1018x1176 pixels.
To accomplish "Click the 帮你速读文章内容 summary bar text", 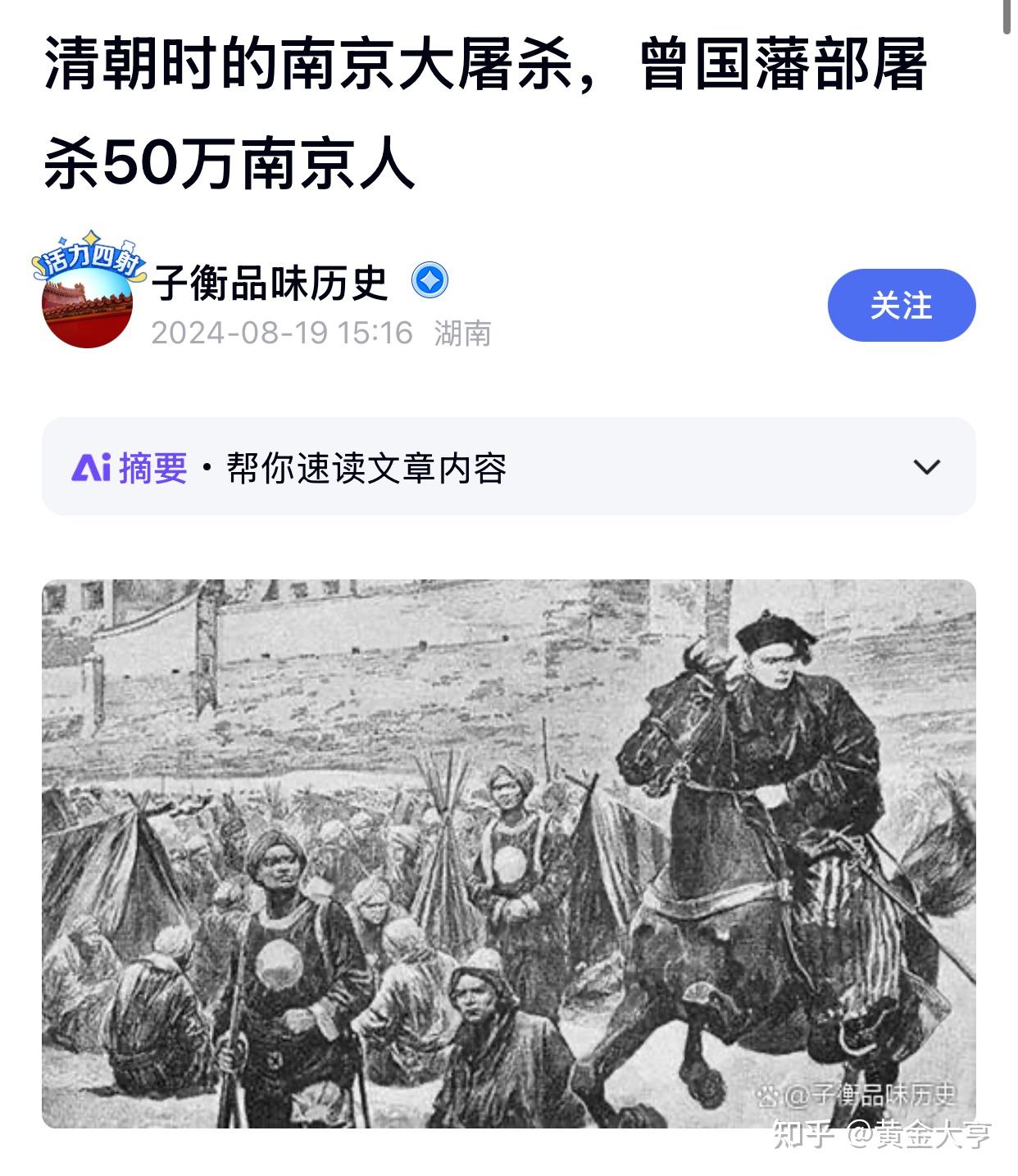I will (366, 467).
